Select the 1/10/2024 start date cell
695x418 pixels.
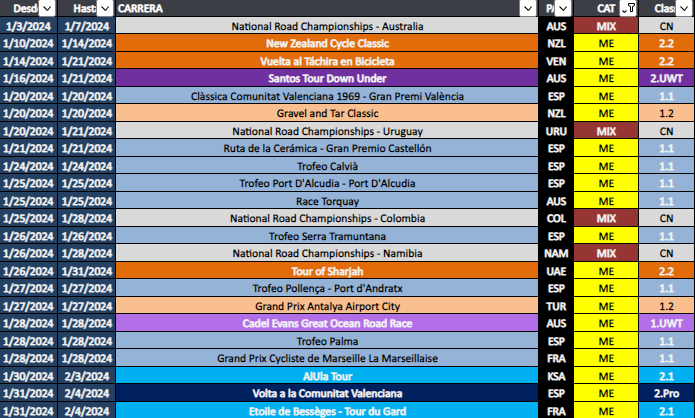(x=28, y=43)
